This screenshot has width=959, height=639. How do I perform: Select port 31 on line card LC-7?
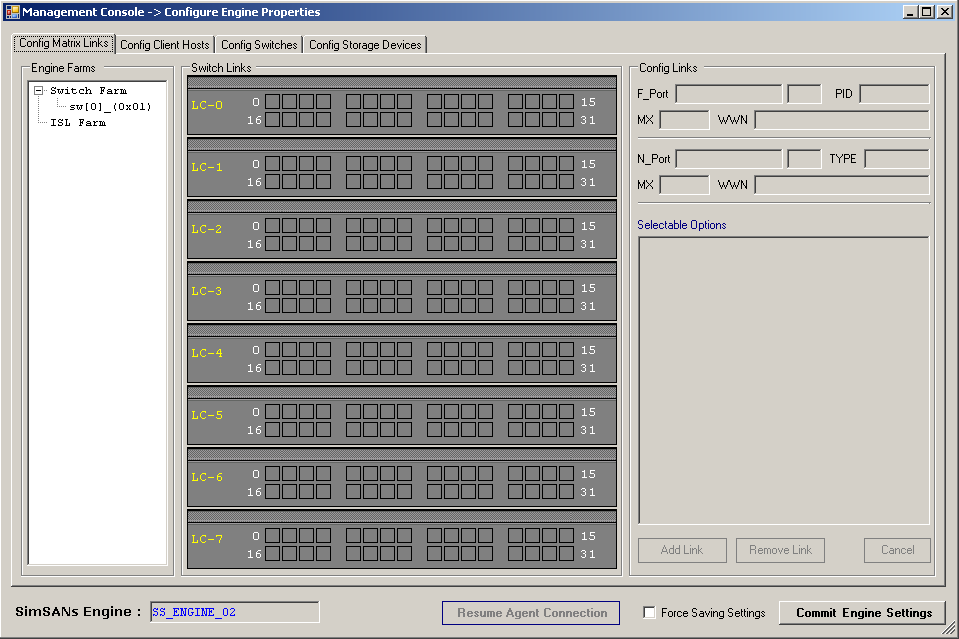click(566, 554)
